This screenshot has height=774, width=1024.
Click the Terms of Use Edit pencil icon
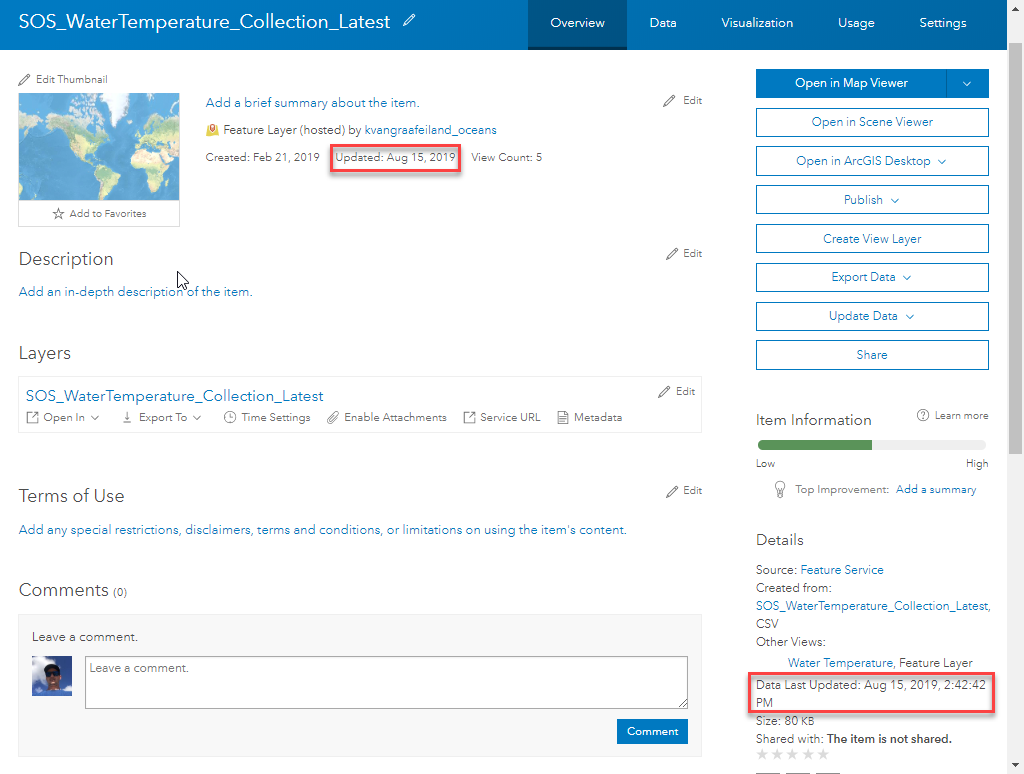pos(672,491)
